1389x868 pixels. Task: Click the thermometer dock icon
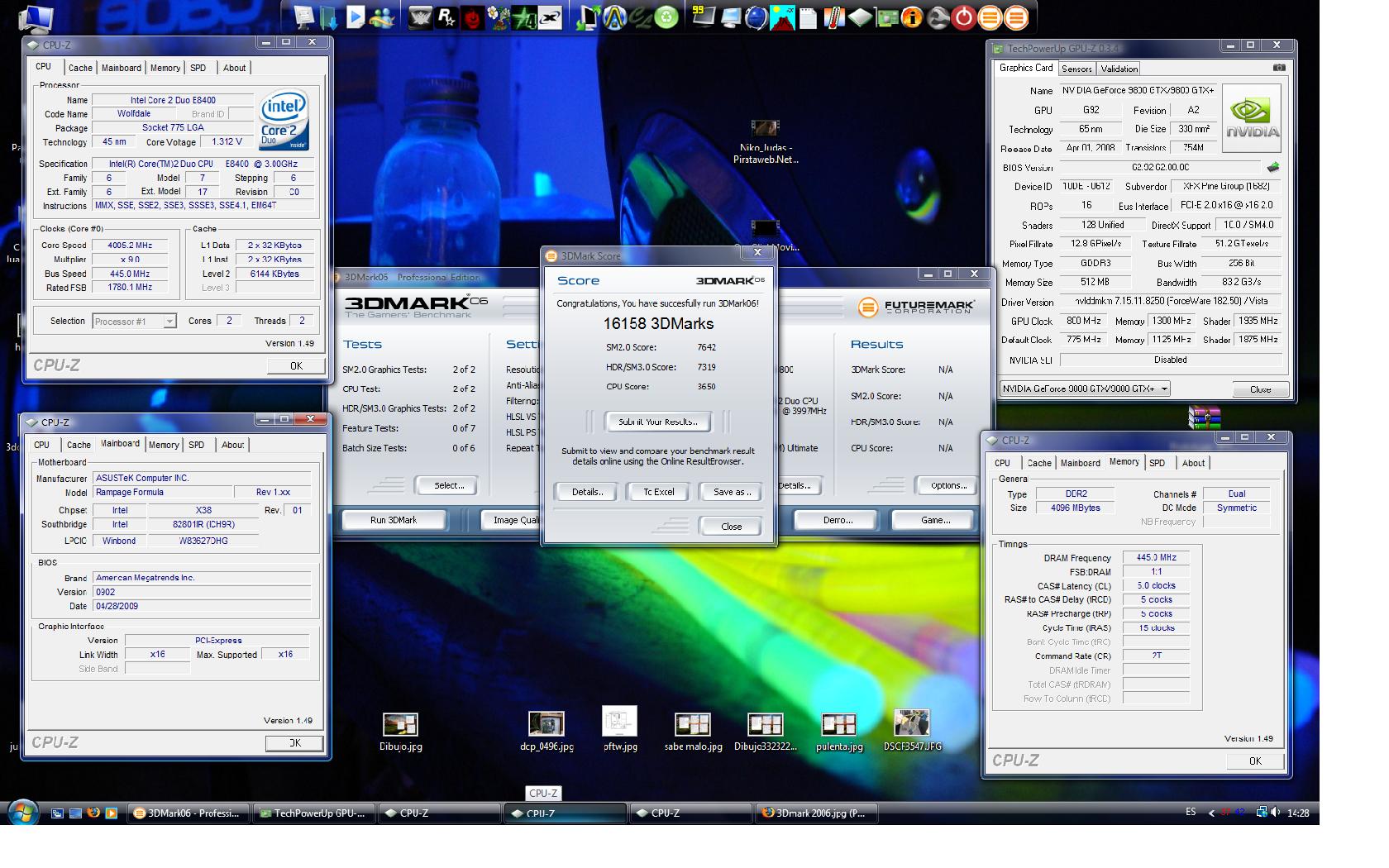[x=834, y=17]
